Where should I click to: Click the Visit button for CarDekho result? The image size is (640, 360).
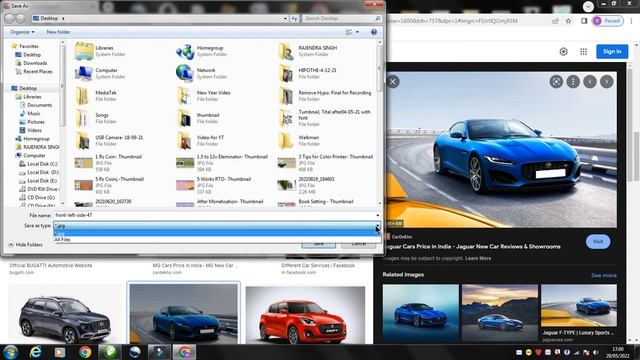(x=598, y=242)
